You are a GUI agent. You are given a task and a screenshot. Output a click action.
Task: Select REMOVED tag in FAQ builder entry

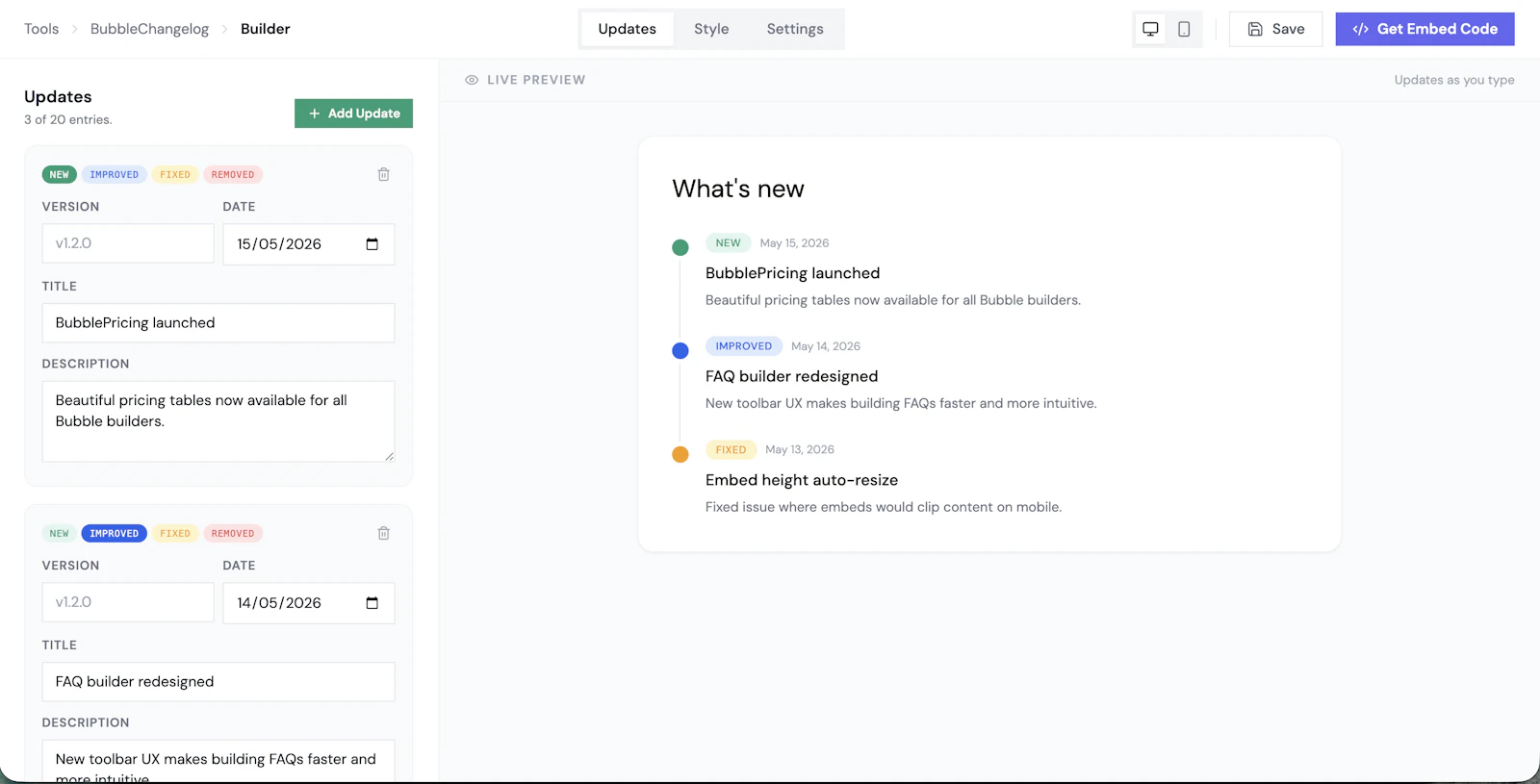233,533
